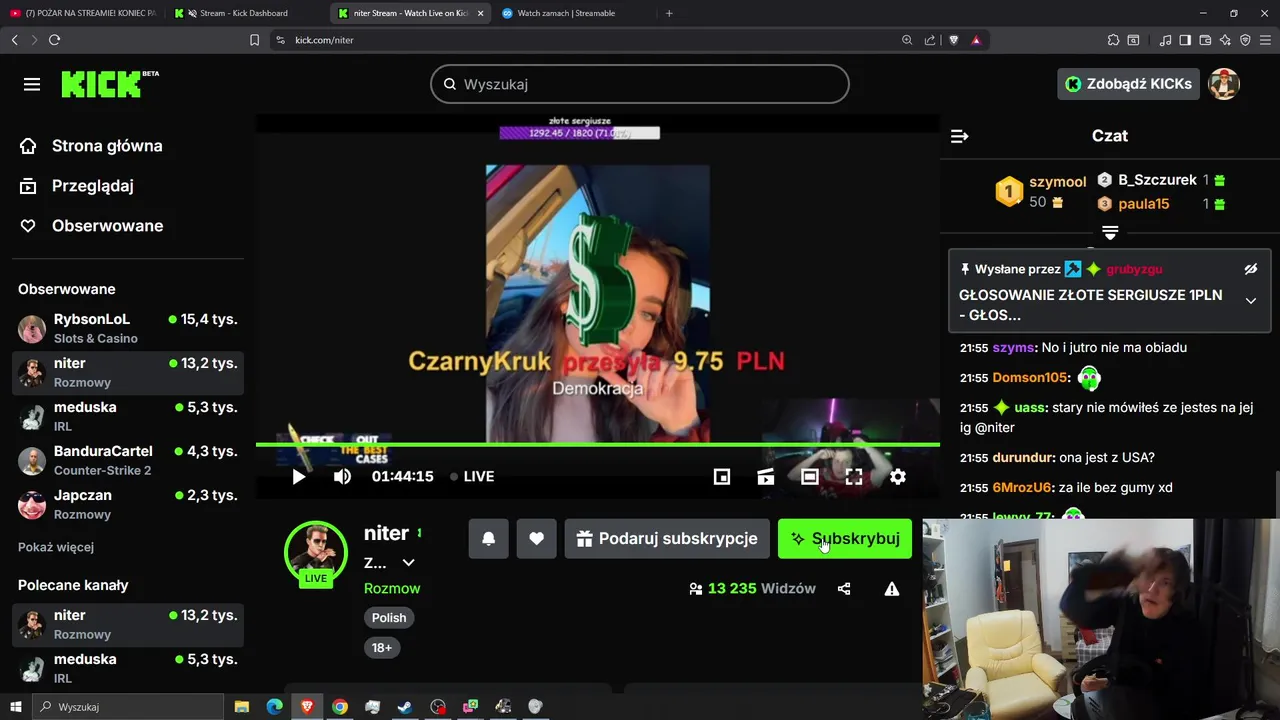
Task: Click the green Subskrybuj button
Action: tap(845, 539)
